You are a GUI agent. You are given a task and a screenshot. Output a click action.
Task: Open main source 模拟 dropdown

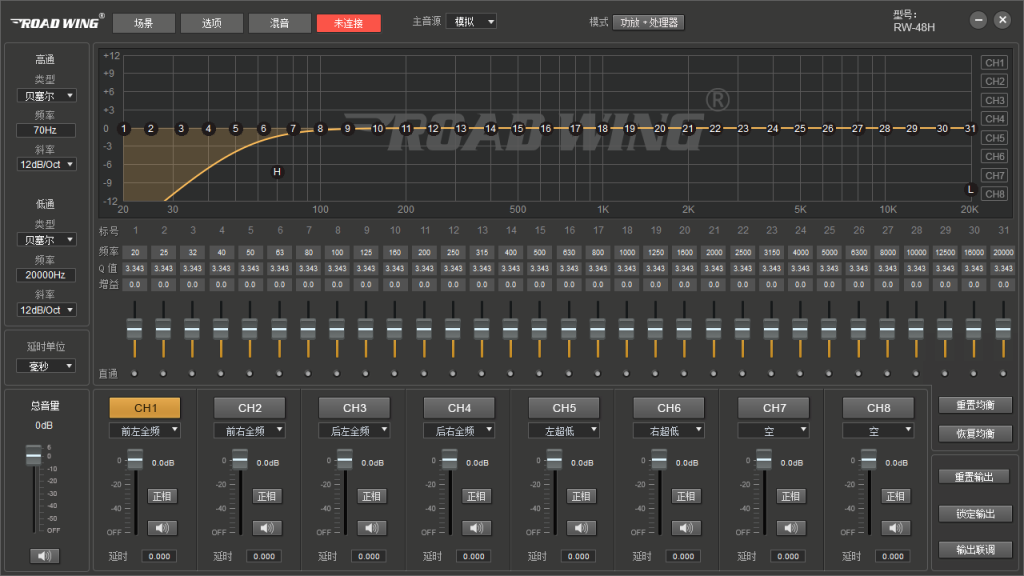coord(471,22)
